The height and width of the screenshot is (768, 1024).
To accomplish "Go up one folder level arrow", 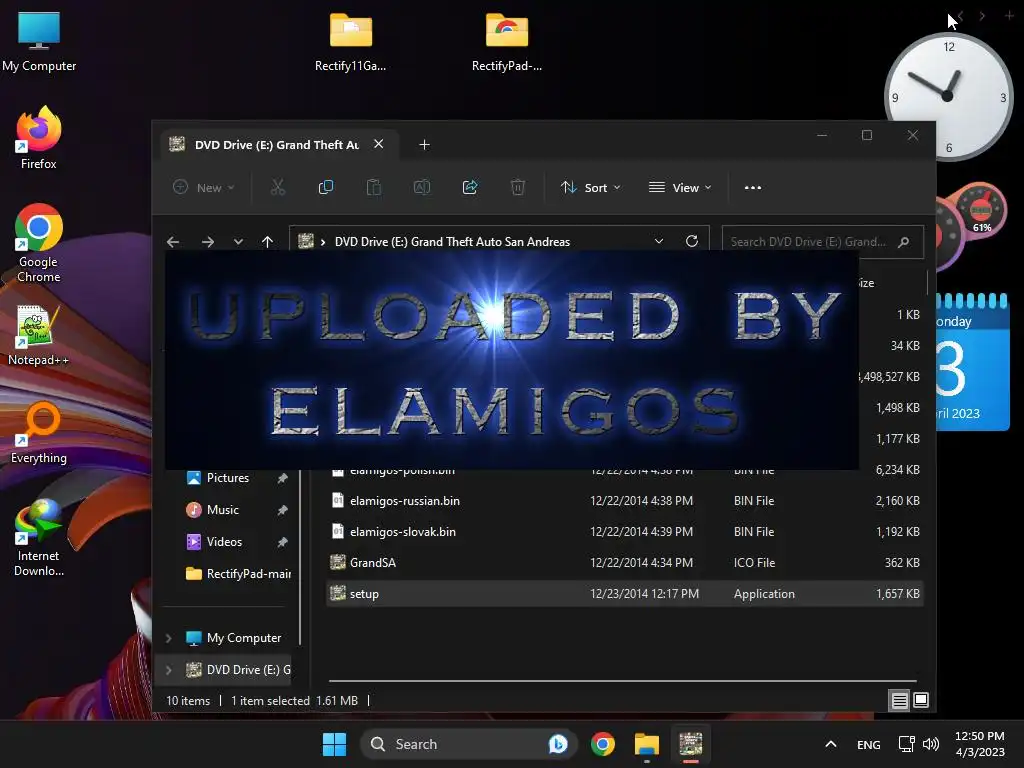I will (267, 242).
